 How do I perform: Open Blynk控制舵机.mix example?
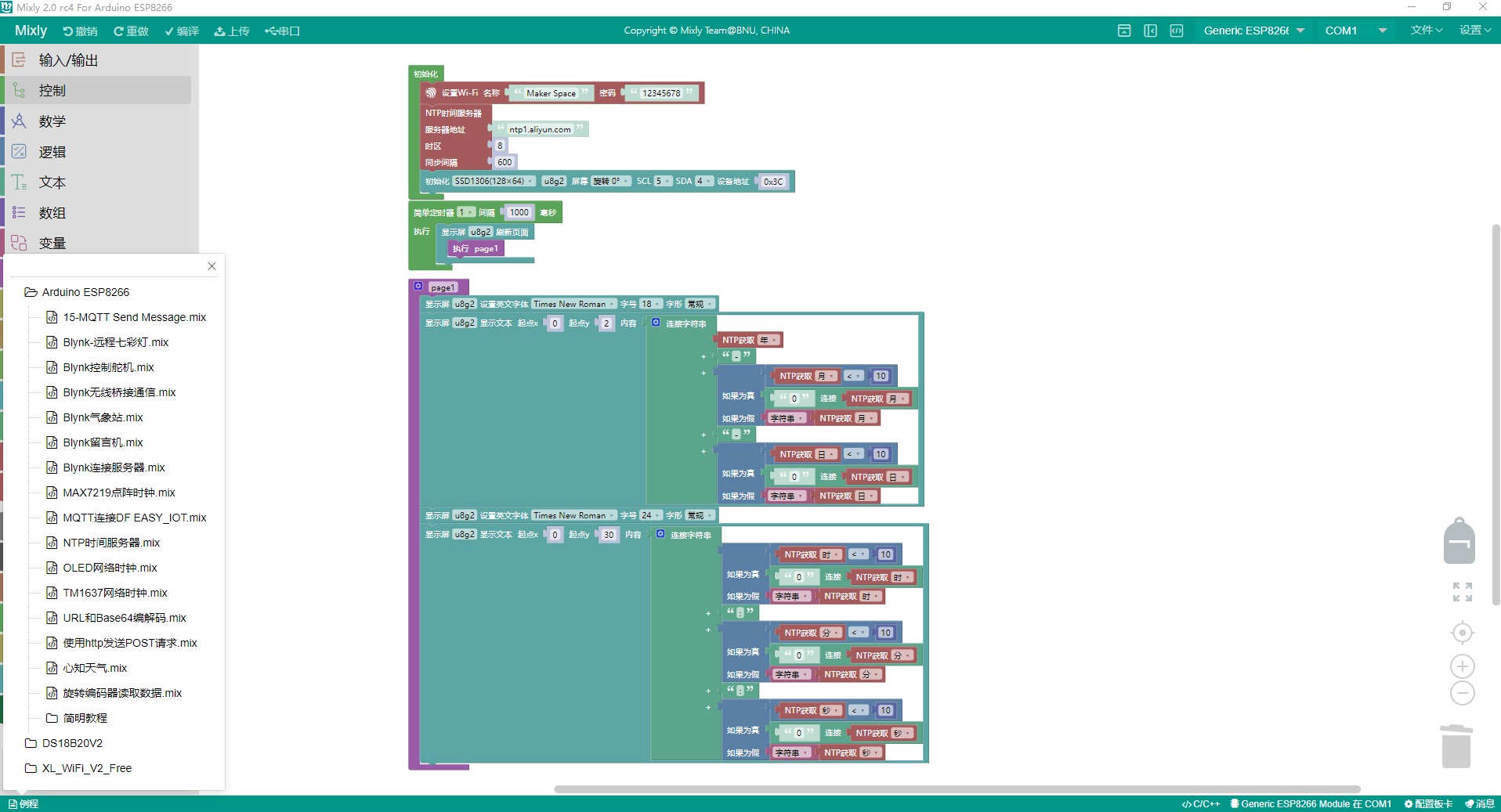point(100,367)
